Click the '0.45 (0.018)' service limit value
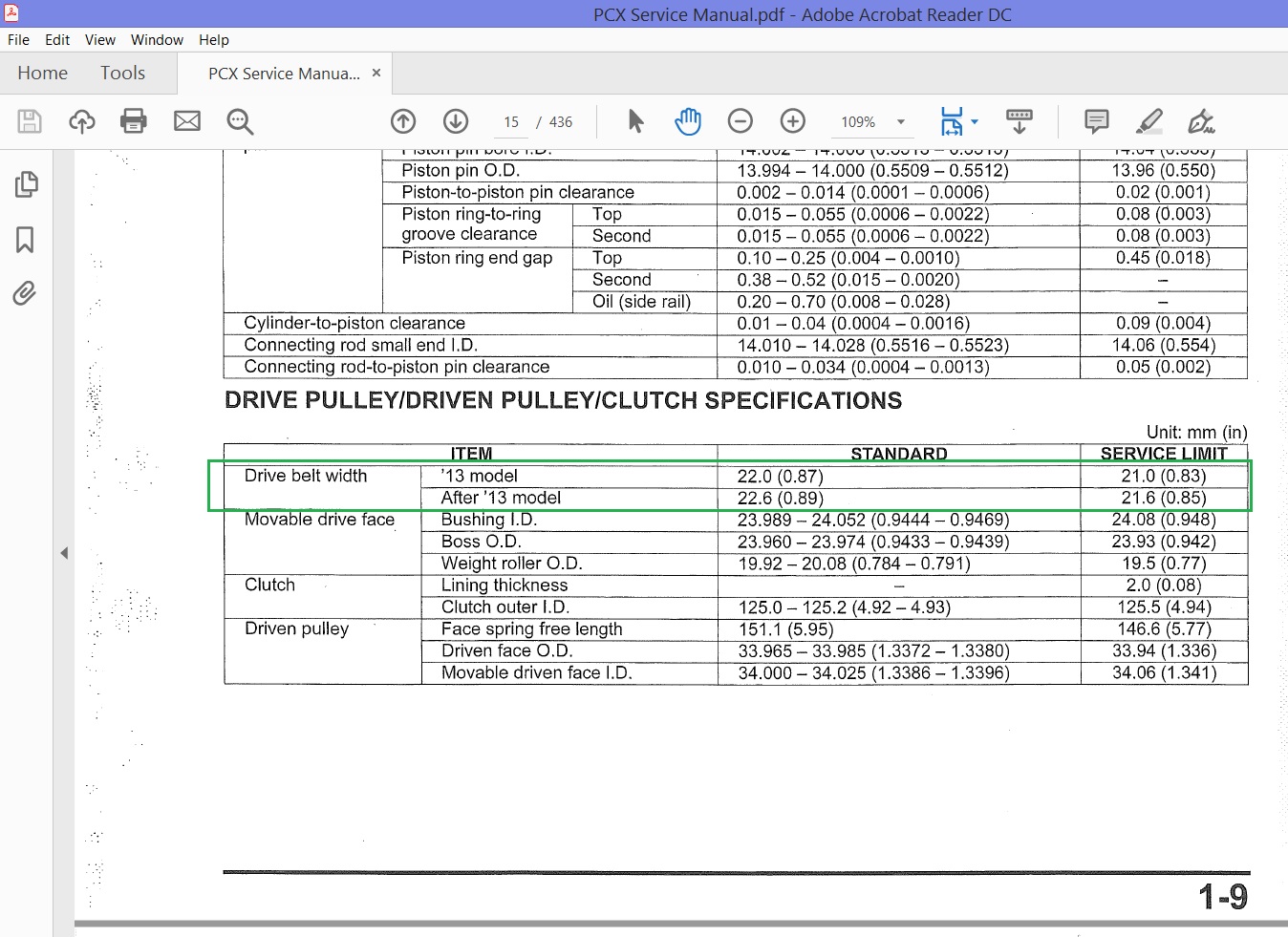 [1163, 258]
